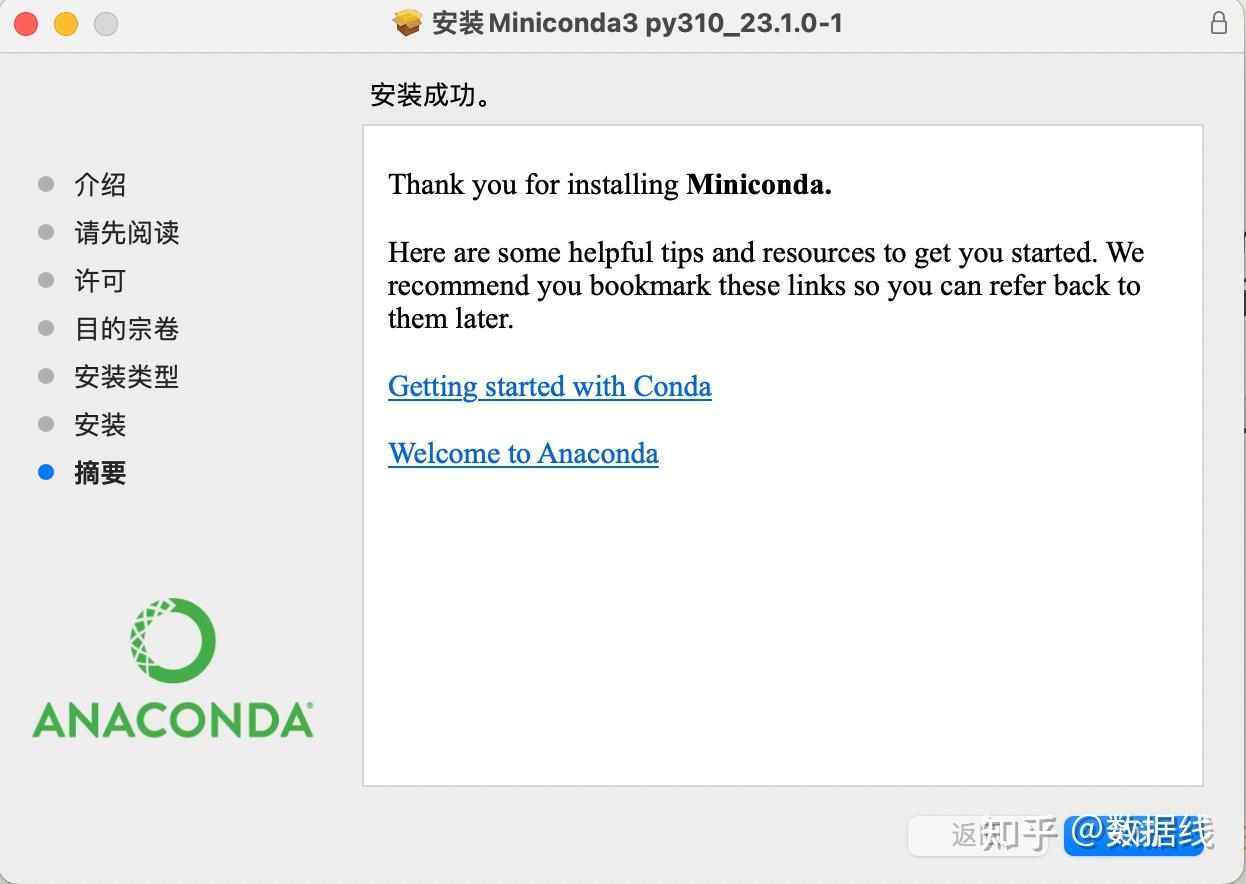Select the 安装 step in sidebar

coord(100,425)
